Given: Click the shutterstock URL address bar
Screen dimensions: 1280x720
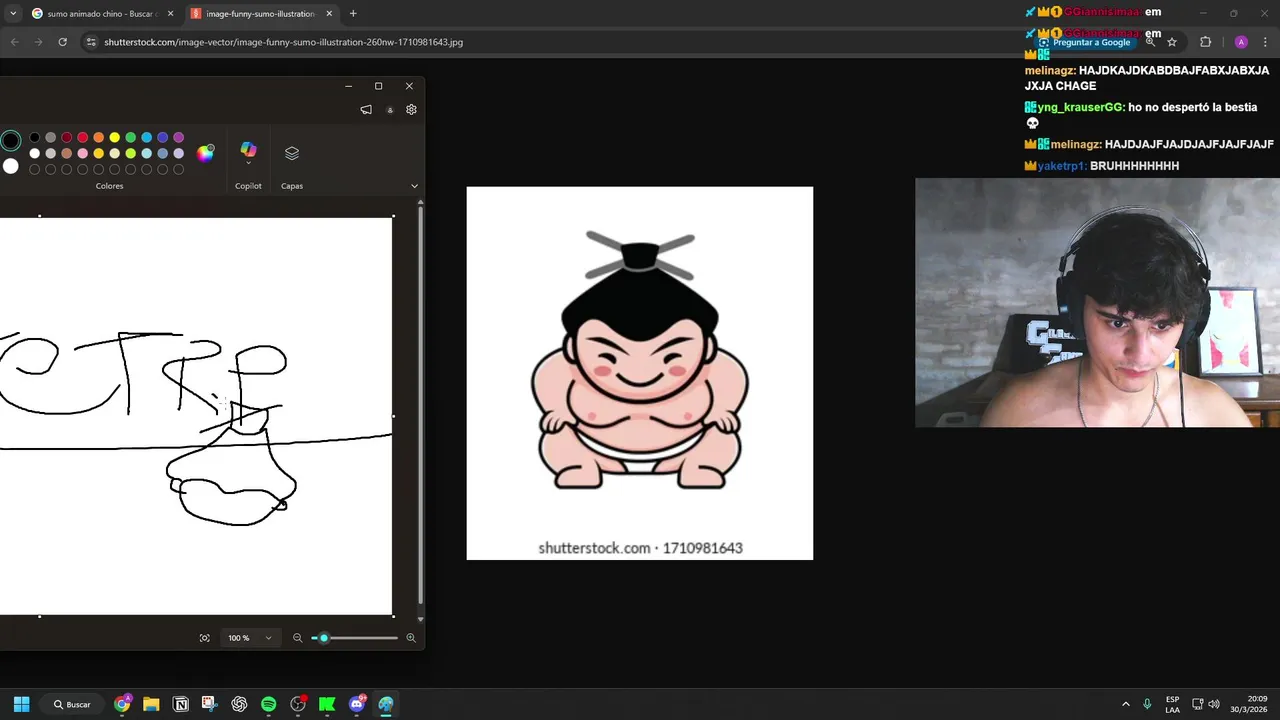Looking at the screenshot, I should (283, 42).
